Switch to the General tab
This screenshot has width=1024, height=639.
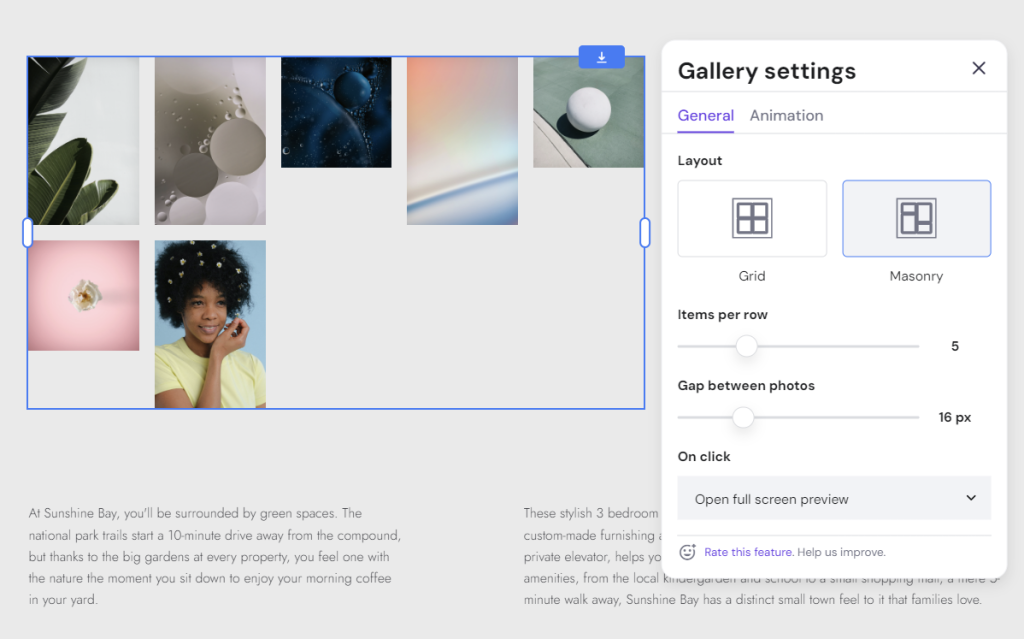[705, 115]
